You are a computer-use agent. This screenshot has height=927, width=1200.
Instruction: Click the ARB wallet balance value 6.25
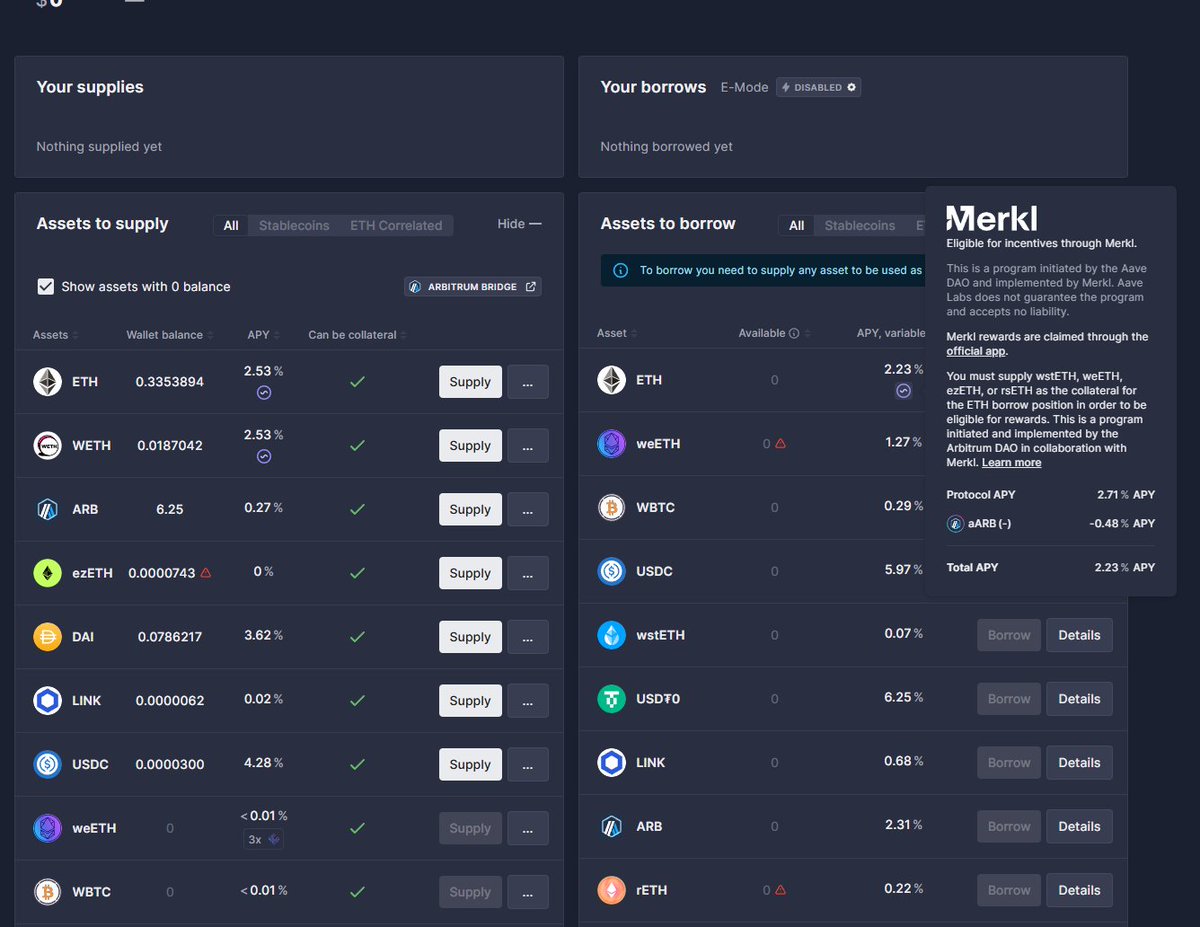(x=170, y=509)
